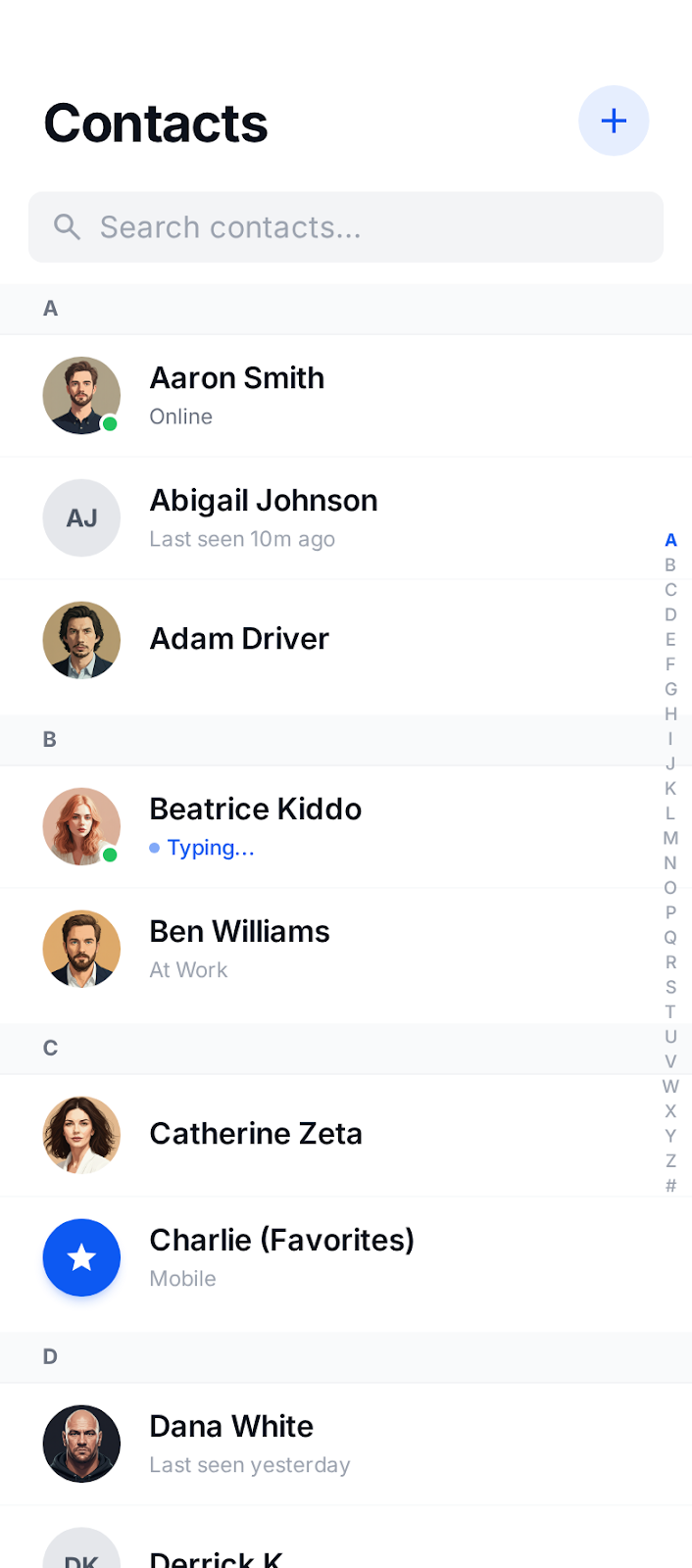Tap Catherine Zeta's profile photo
Screen dimensions: 692x1568
click(81, 1135)
